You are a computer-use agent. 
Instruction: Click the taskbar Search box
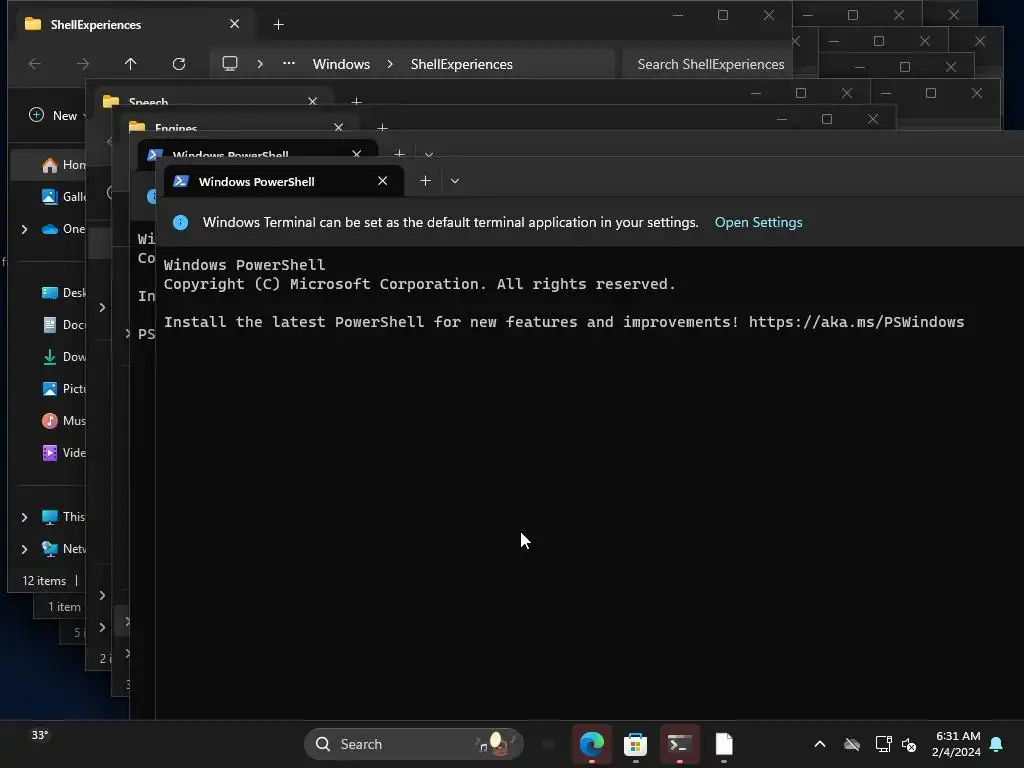414,744
